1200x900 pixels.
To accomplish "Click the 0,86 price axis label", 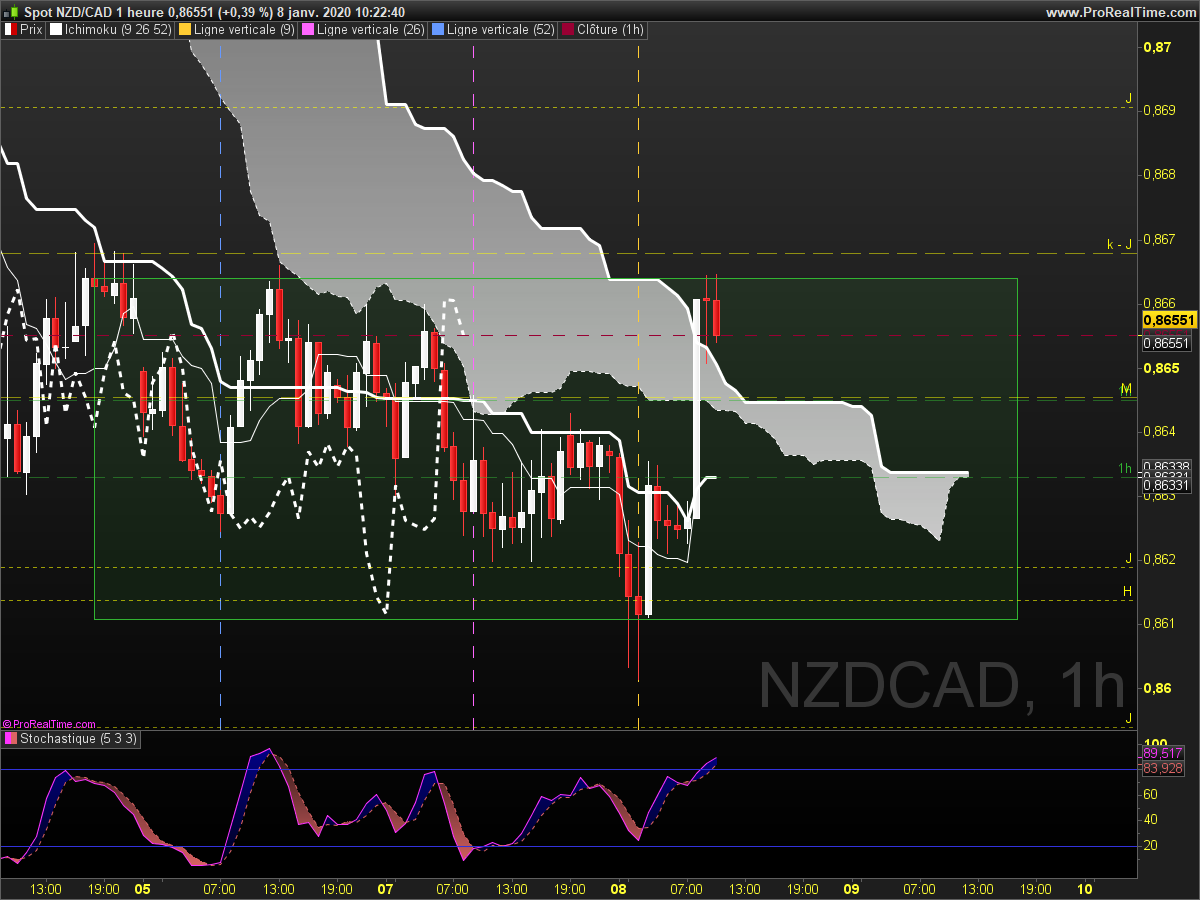I will [x=1156, y=688].
